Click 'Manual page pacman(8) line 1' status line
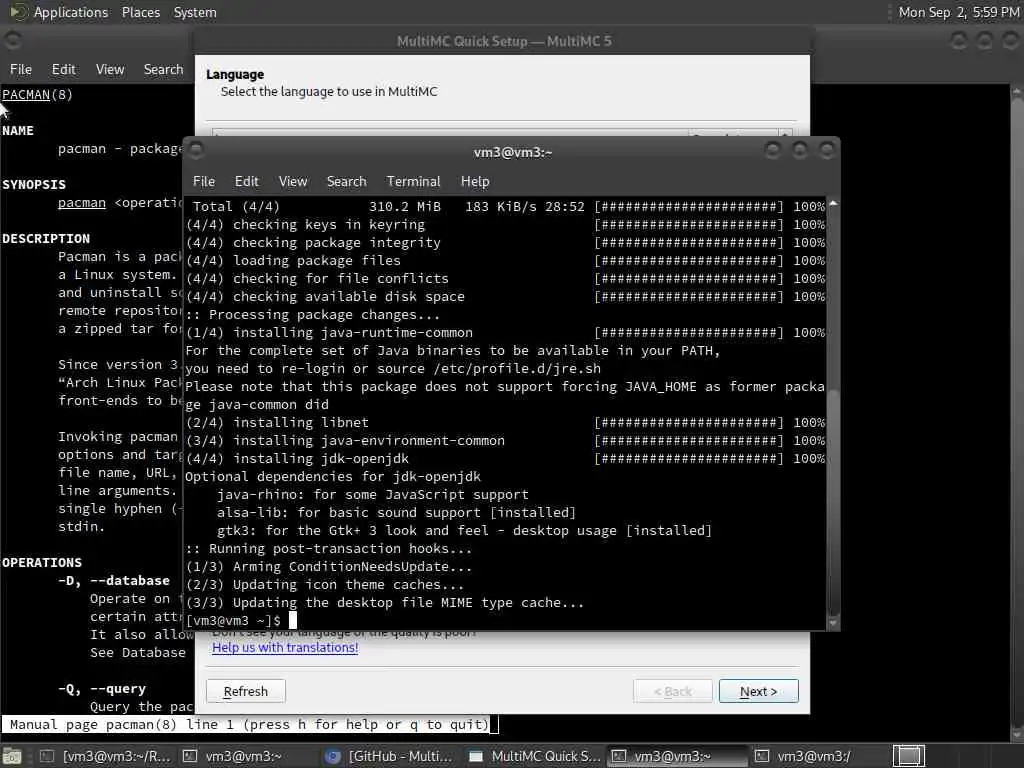The image size is (1024, 768). [x=249, y=724]
